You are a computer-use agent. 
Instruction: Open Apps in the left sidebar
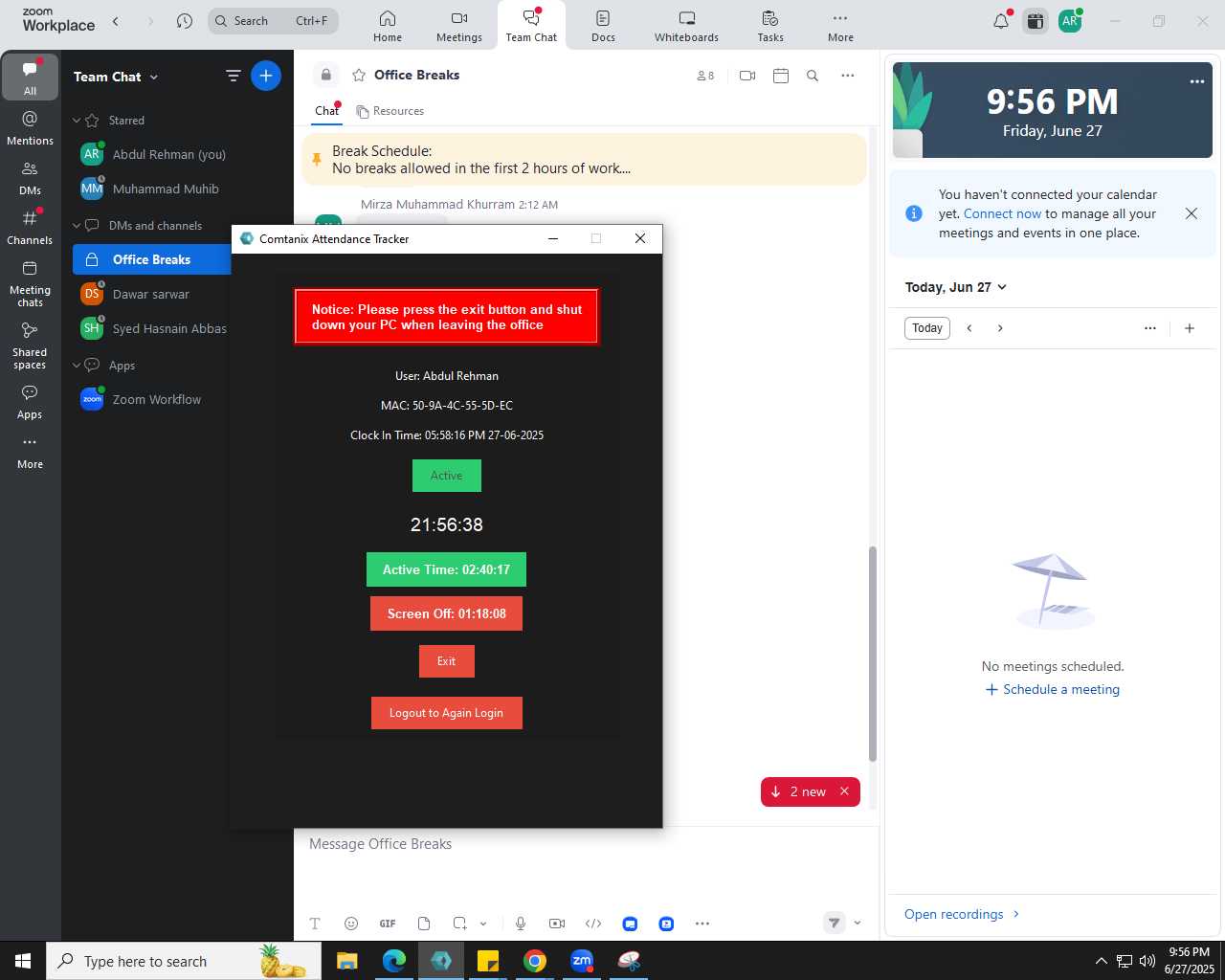(x=30, y=402)
